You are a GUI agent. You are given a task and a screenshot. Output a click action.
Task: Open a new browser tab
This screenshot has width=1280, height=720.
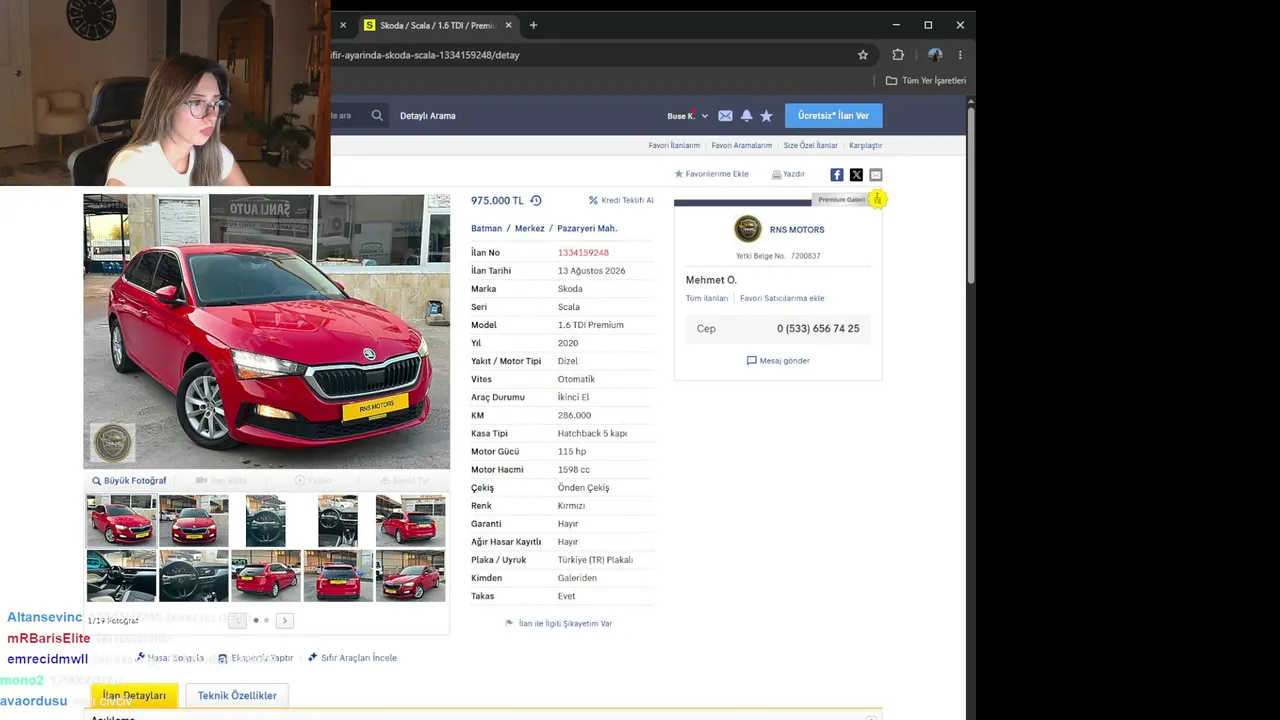[x=533, y=25]
